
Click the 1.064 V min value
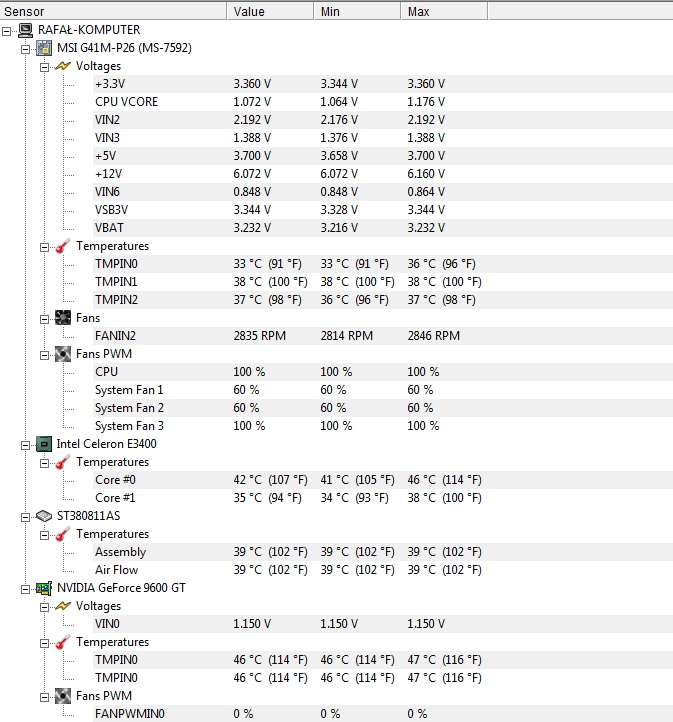(x=339, y=102)
